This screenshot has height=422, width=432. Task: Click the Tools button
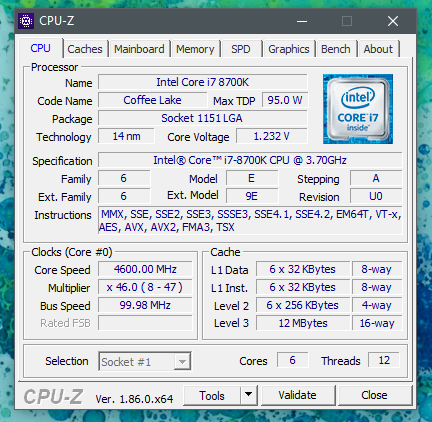[x=212, y=395]
